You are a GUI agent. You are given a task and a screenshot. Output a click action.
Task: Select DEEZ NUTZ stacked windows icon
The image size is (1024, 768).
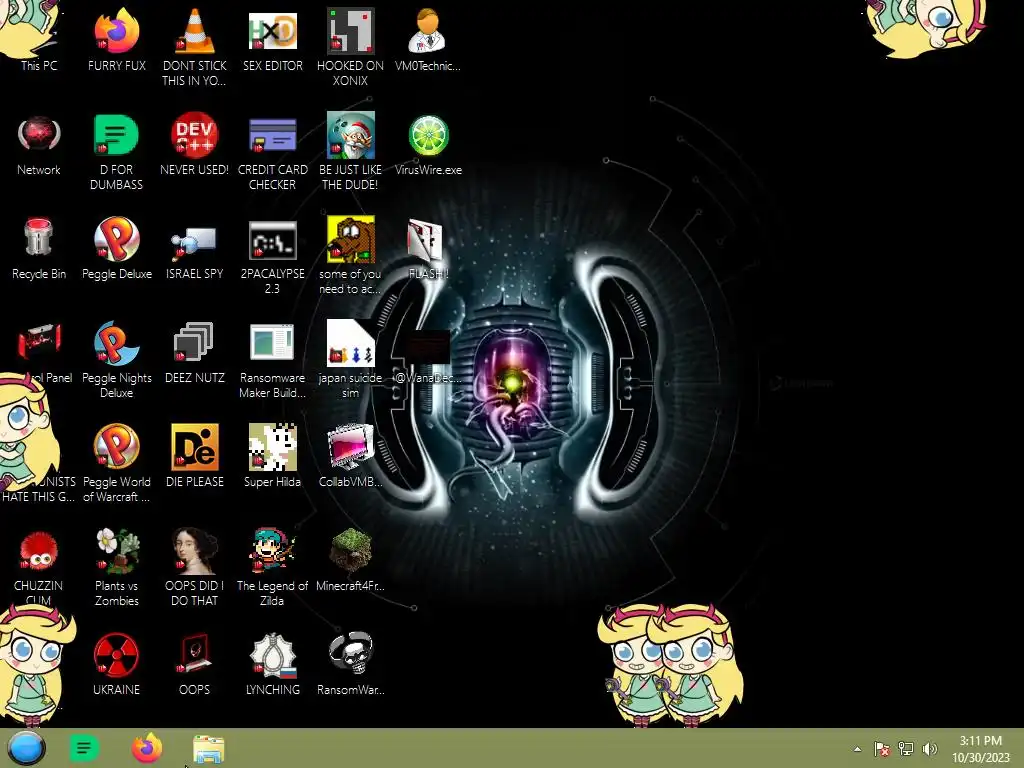click(x=195, y=353)
